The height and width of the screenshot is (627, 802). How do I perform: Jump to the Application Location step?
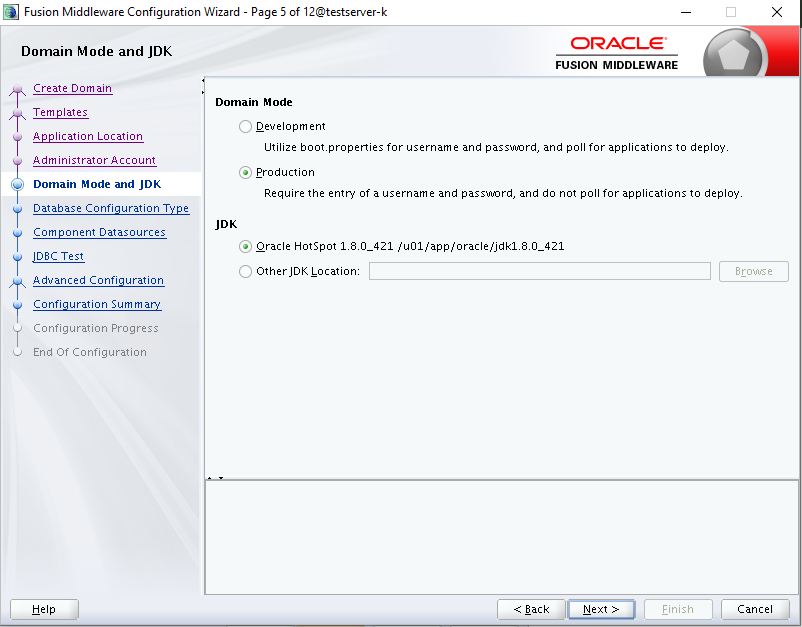tap(87, 136)
